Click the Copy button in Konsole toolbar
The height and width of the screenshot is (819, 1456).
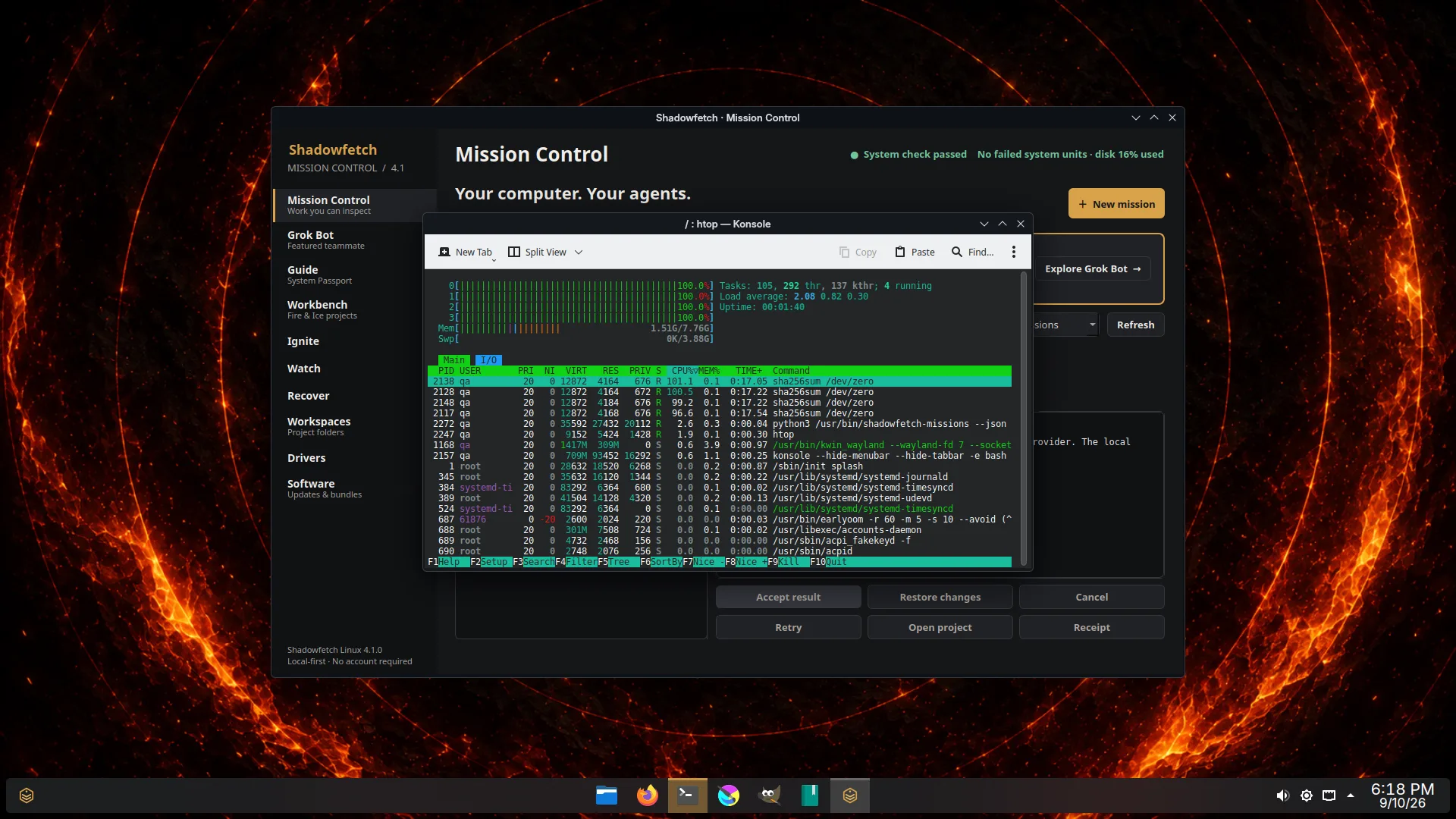pyautogui.click(x=858, y=252)
